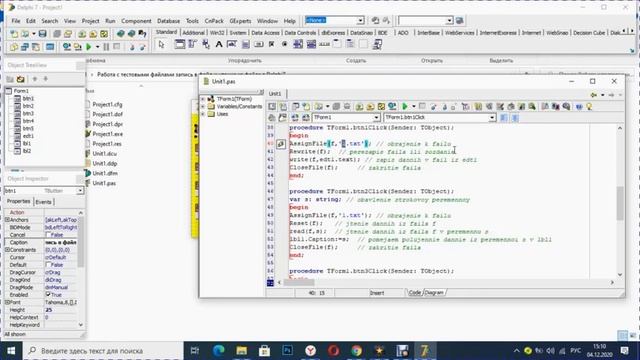Click the light bulb icon in Unit1.pas toolbar

coord(589,107)
